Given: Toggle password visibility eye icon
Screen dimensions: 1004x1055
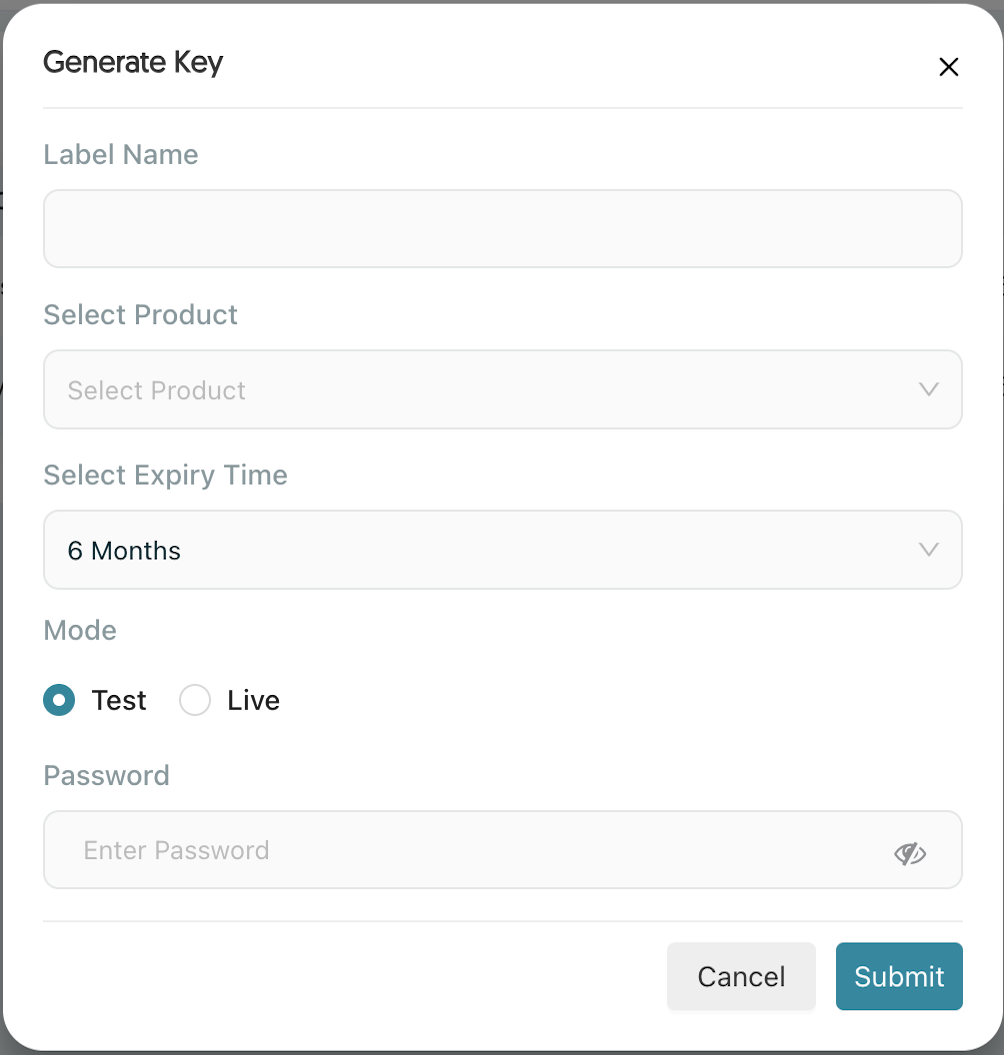Looking at the screenshot, I should [910, 853].
